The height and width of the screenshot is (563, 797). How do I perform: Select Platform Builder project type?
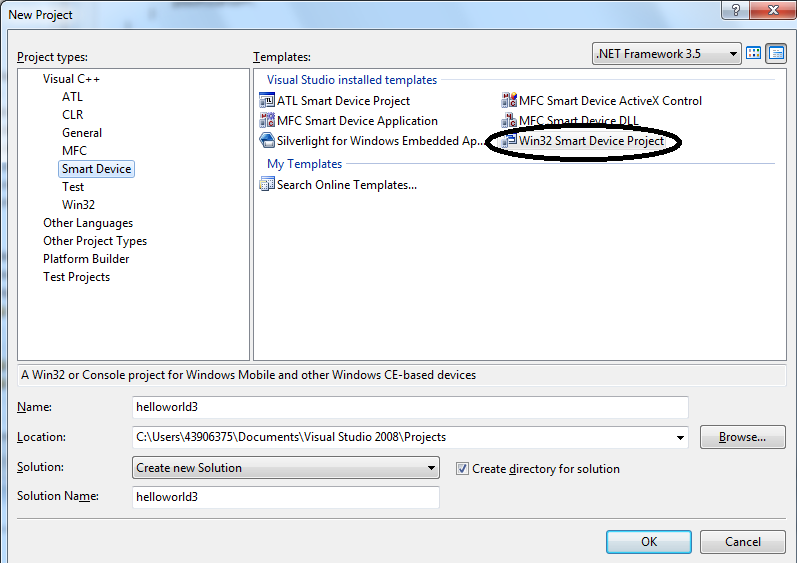[86, 259]
